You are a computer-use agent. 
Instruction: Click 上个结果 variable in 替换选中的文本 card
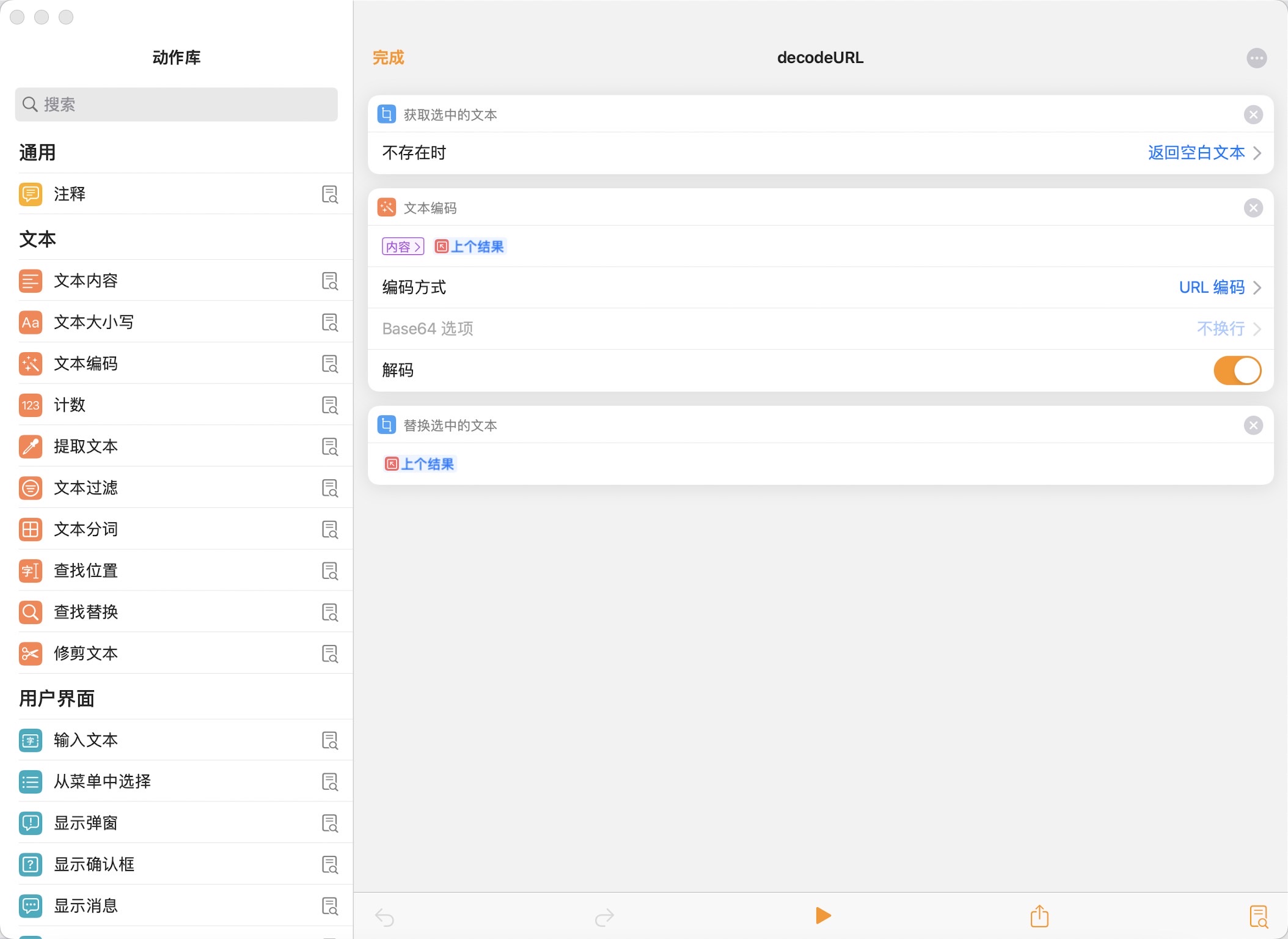(x=420, y=464)
